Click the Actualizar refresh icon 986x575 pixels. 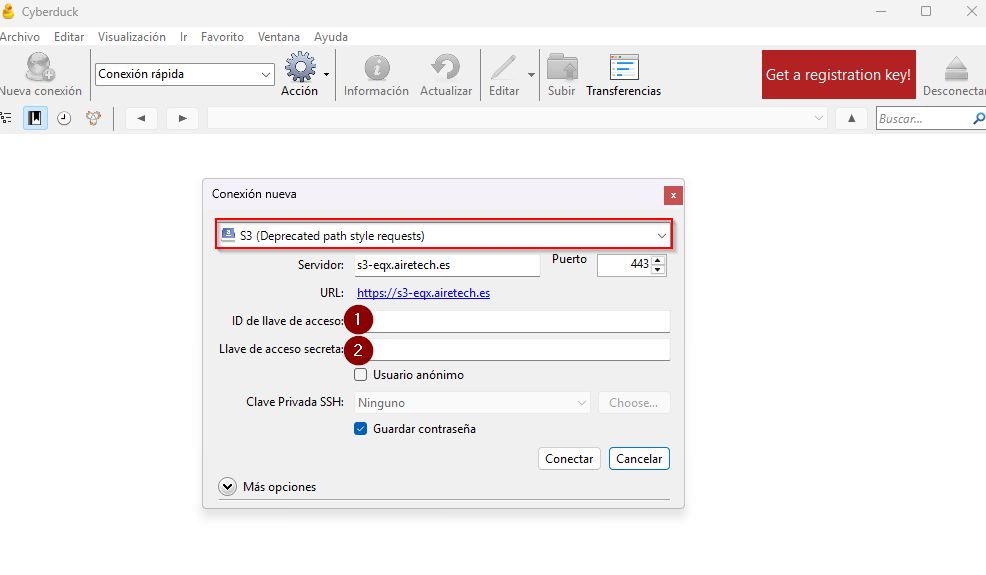point(446,67)
